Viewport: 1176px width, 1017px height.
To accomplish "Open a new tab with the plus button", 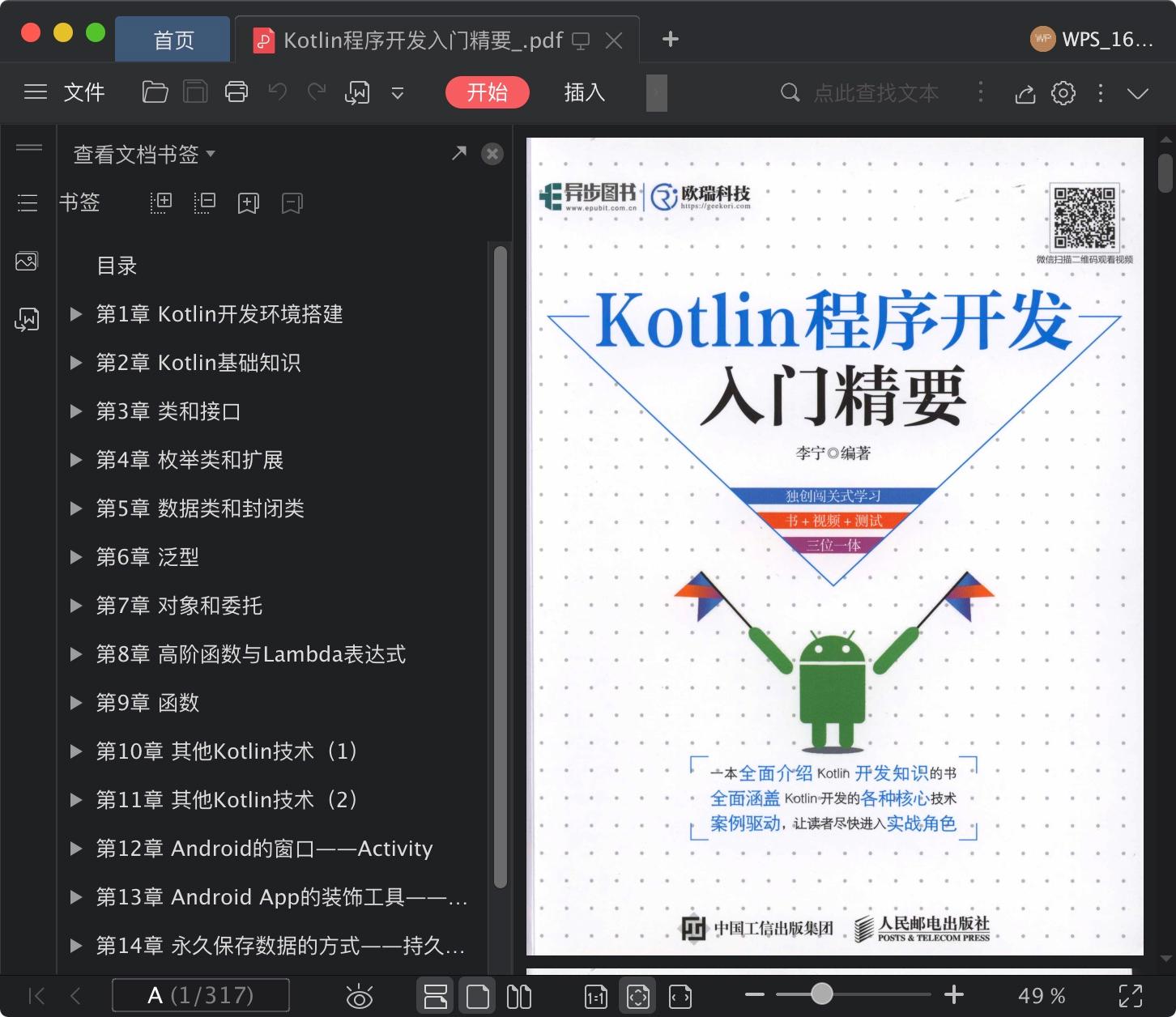I will 670,39.
